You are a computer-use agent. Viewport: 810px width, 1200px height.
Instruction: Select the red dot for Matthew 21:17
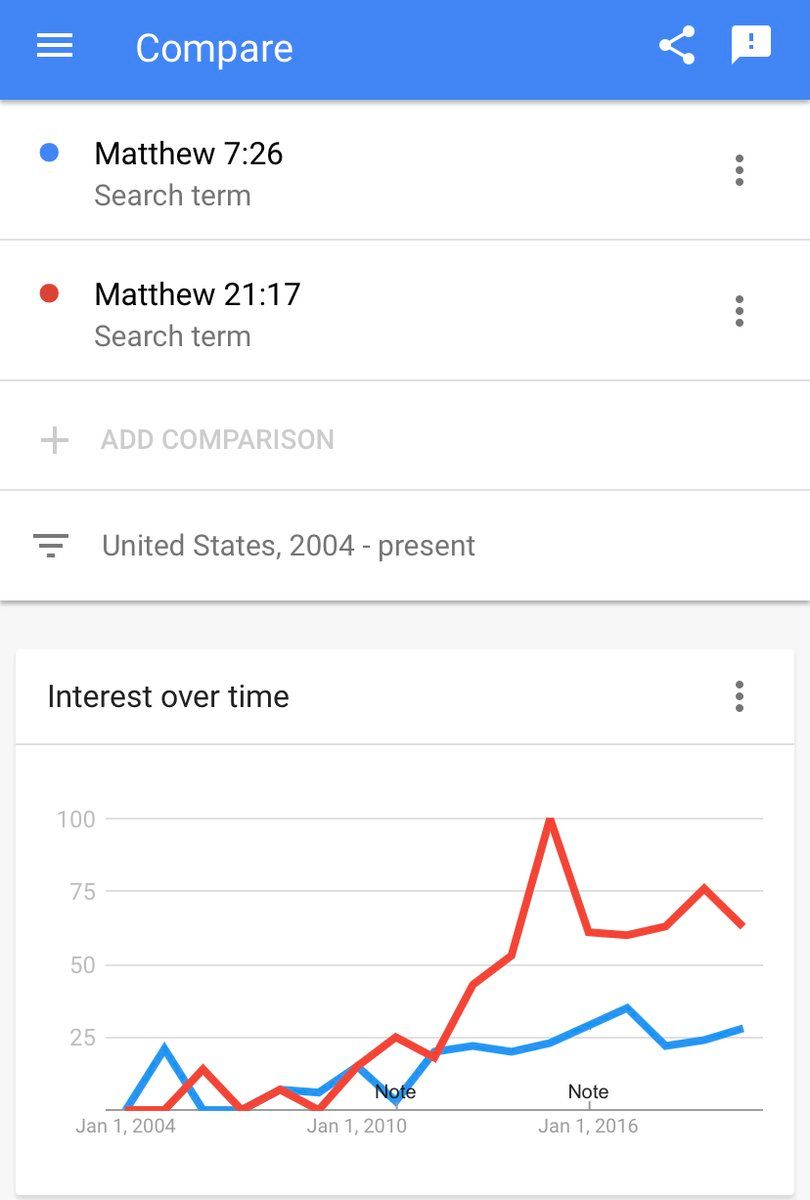coord(48,294)
